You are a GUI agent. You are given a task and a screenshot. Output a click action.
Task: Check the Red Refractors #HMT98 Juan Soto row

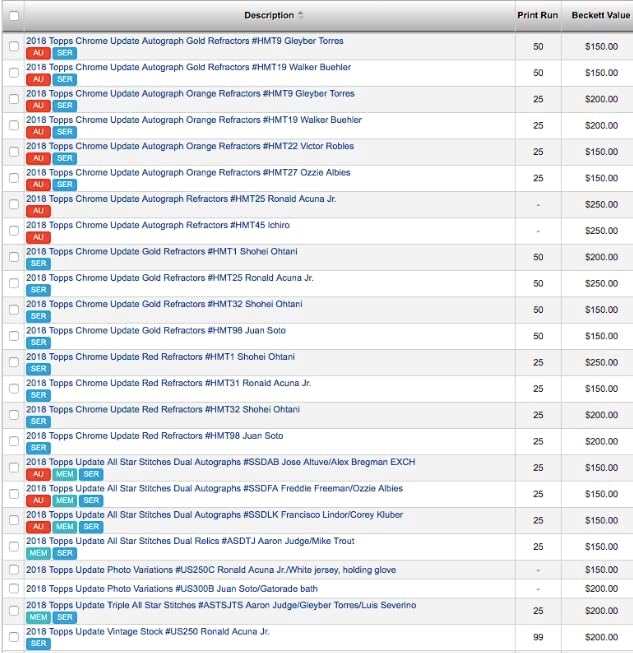pos(14,441)
